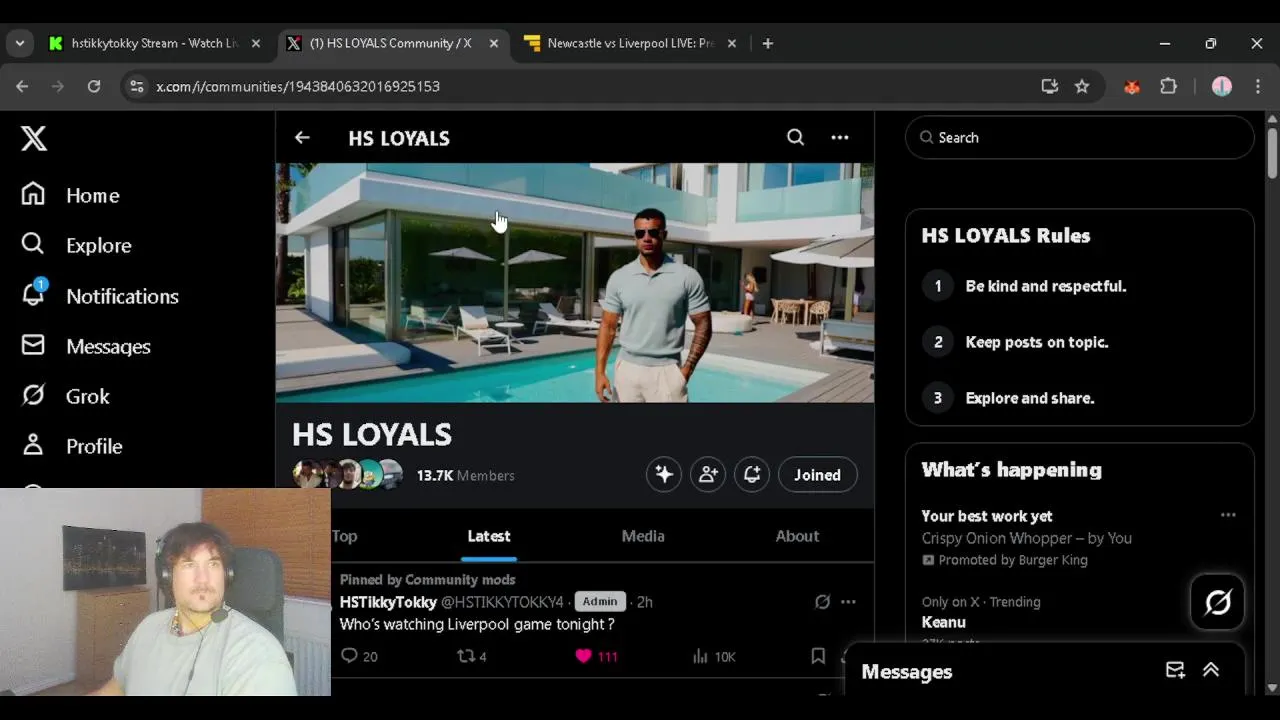Image resolution: width=1280 pixels, height=720 pixels.
Task: Switch to the About tab
Action: tap(797, 536)
